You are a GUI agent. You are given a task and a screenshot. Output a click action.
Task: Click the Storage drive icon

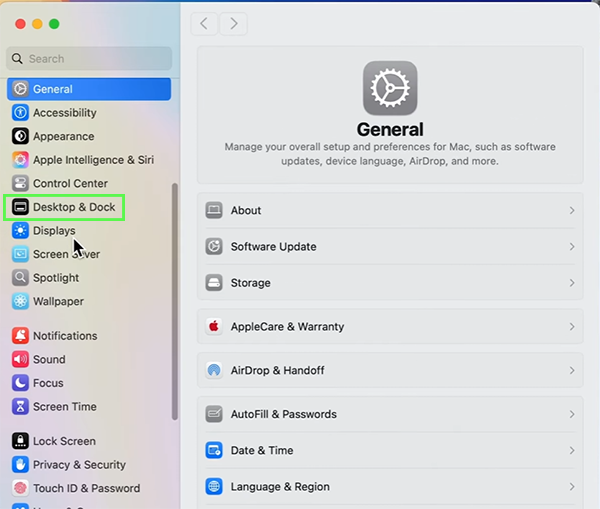[x=214, y=283]
